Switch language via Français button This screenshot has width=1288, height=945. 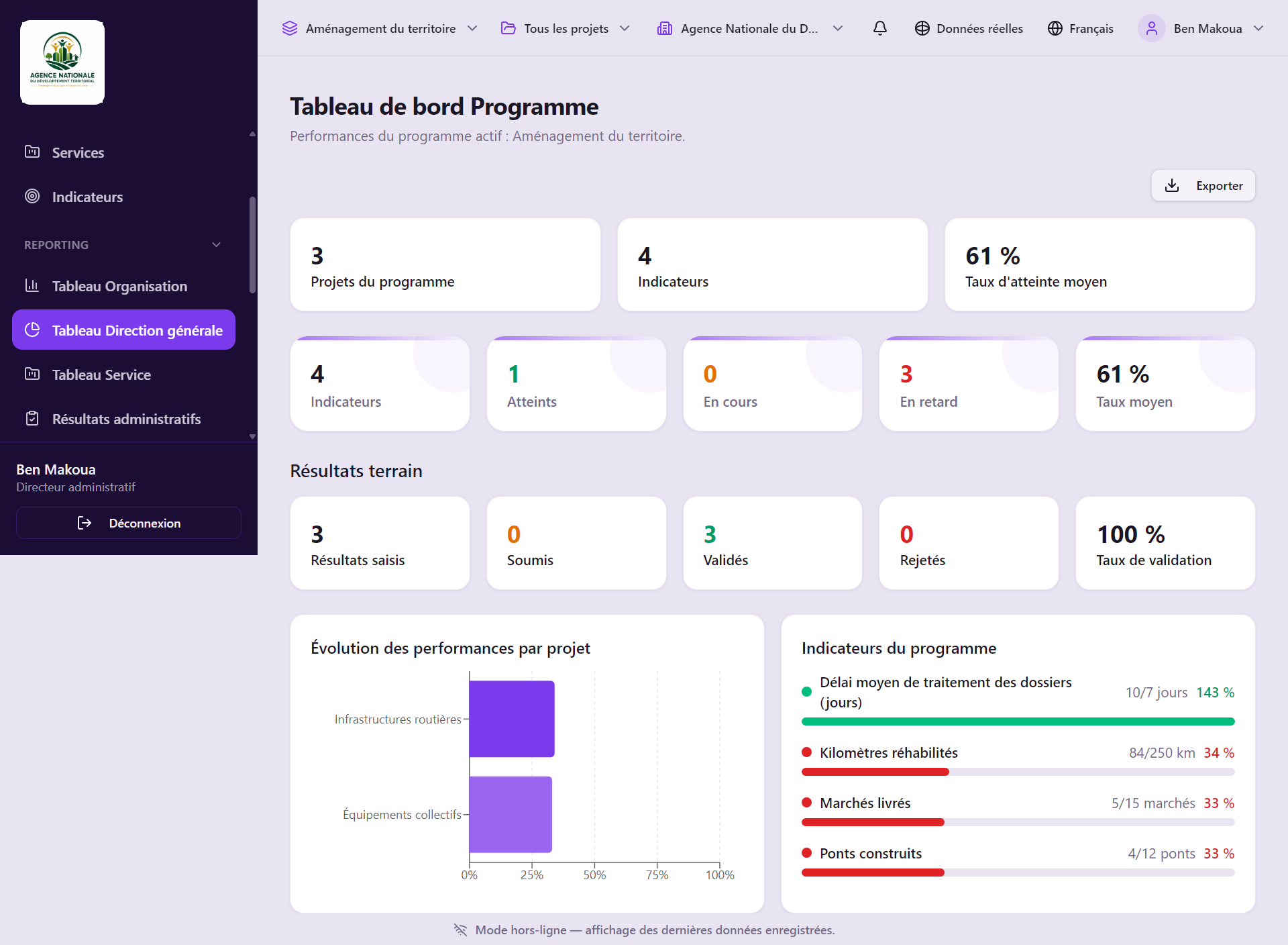(x=1081, y=28)
